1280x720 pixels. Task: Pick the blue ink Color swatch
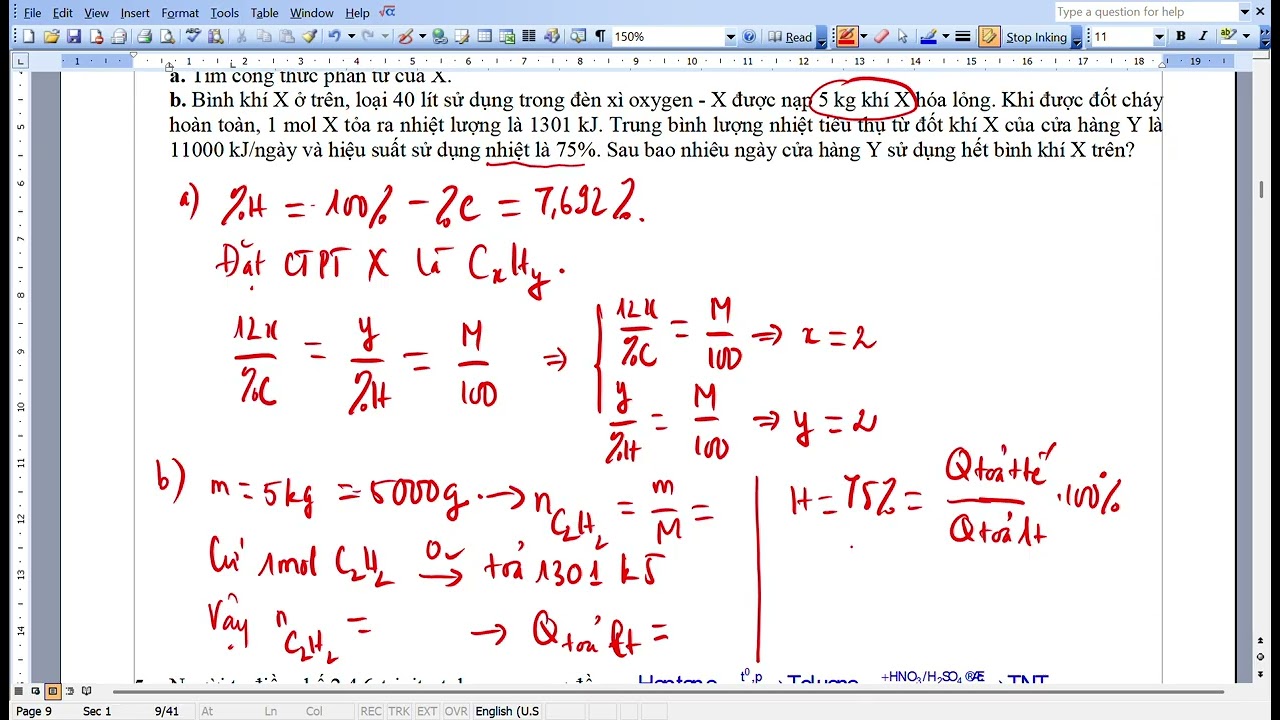coord(927,36)
